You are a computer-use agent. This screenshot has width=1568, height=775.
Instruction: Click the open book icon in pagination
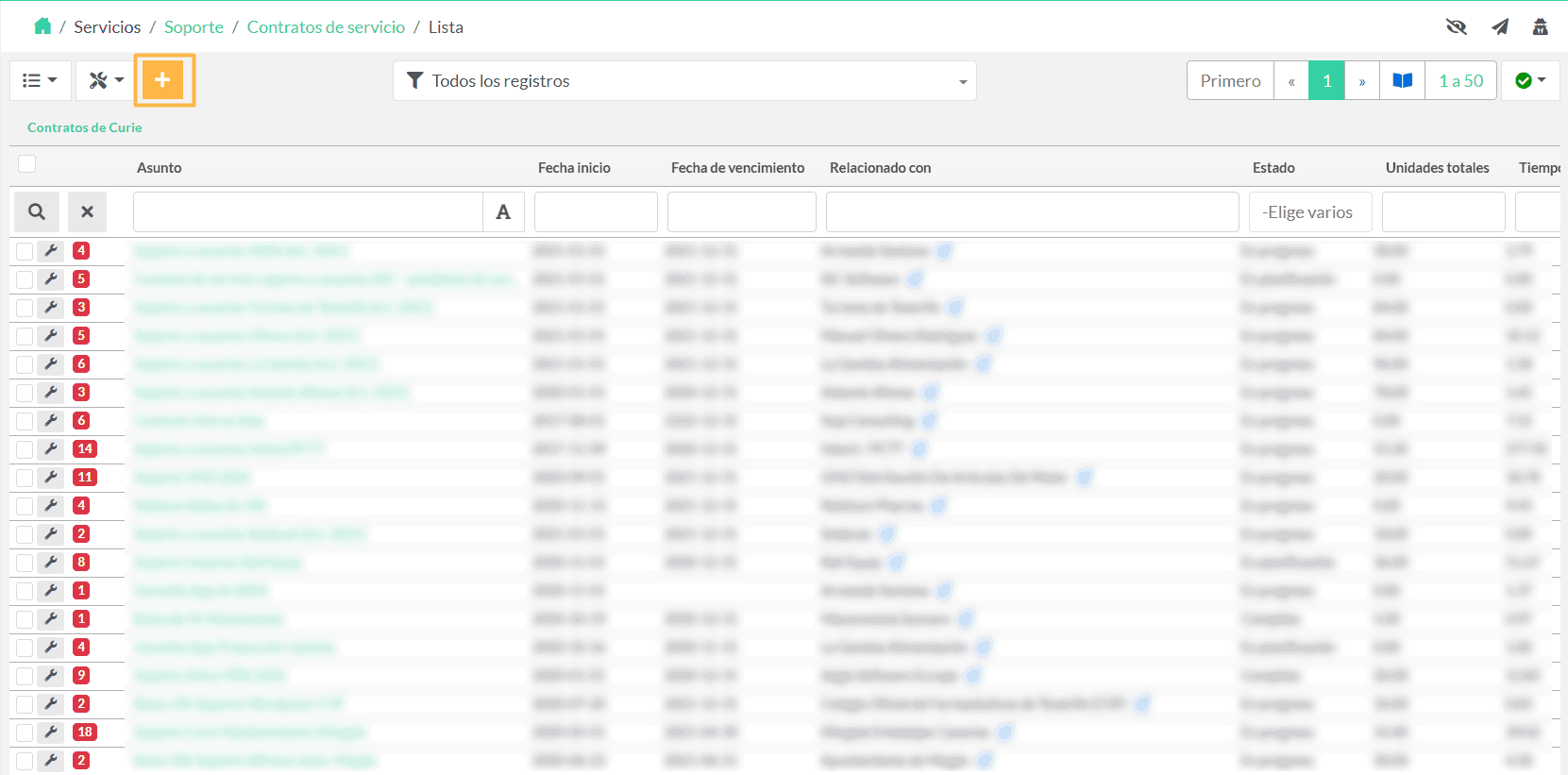(1402, 80)
